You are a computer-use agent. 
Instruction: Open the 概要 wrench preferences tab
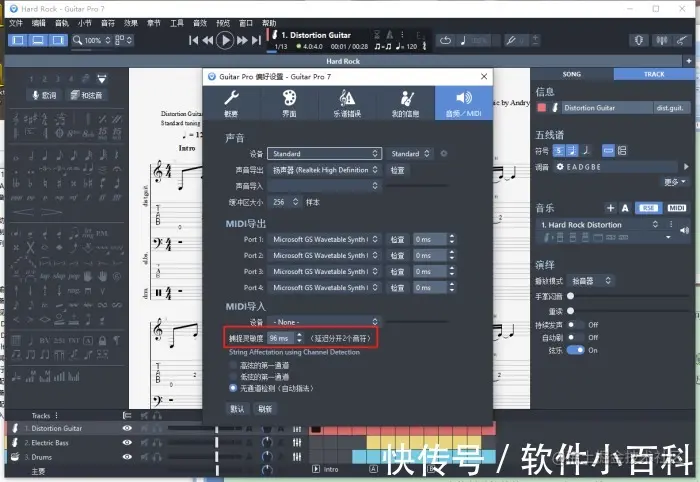pos(231,103)
